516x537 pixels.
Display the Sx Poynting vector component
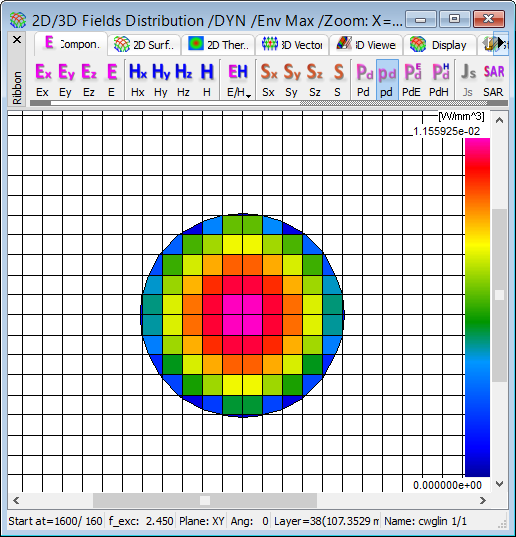(269, 80)
